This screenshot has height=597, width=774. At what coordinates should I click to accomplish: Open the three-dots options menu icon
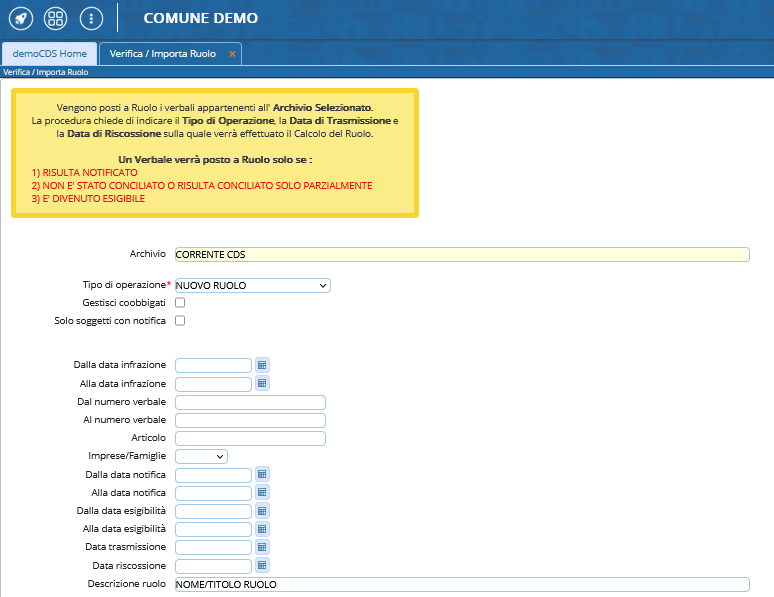coord(91,18)
